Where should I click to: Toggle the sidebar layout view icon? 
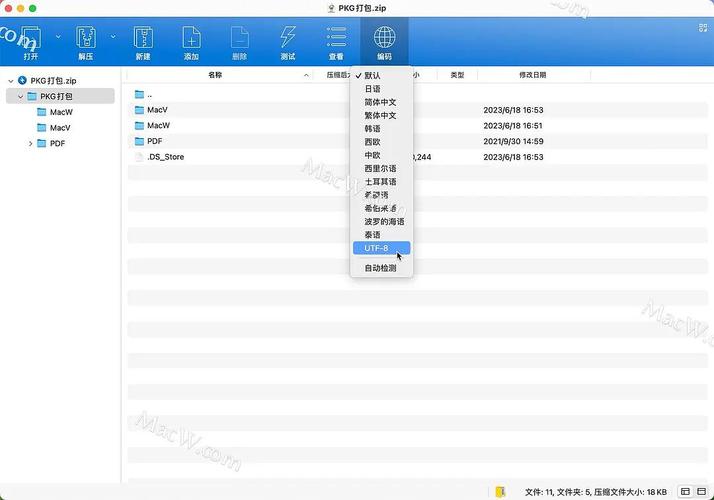click(685, 491)
